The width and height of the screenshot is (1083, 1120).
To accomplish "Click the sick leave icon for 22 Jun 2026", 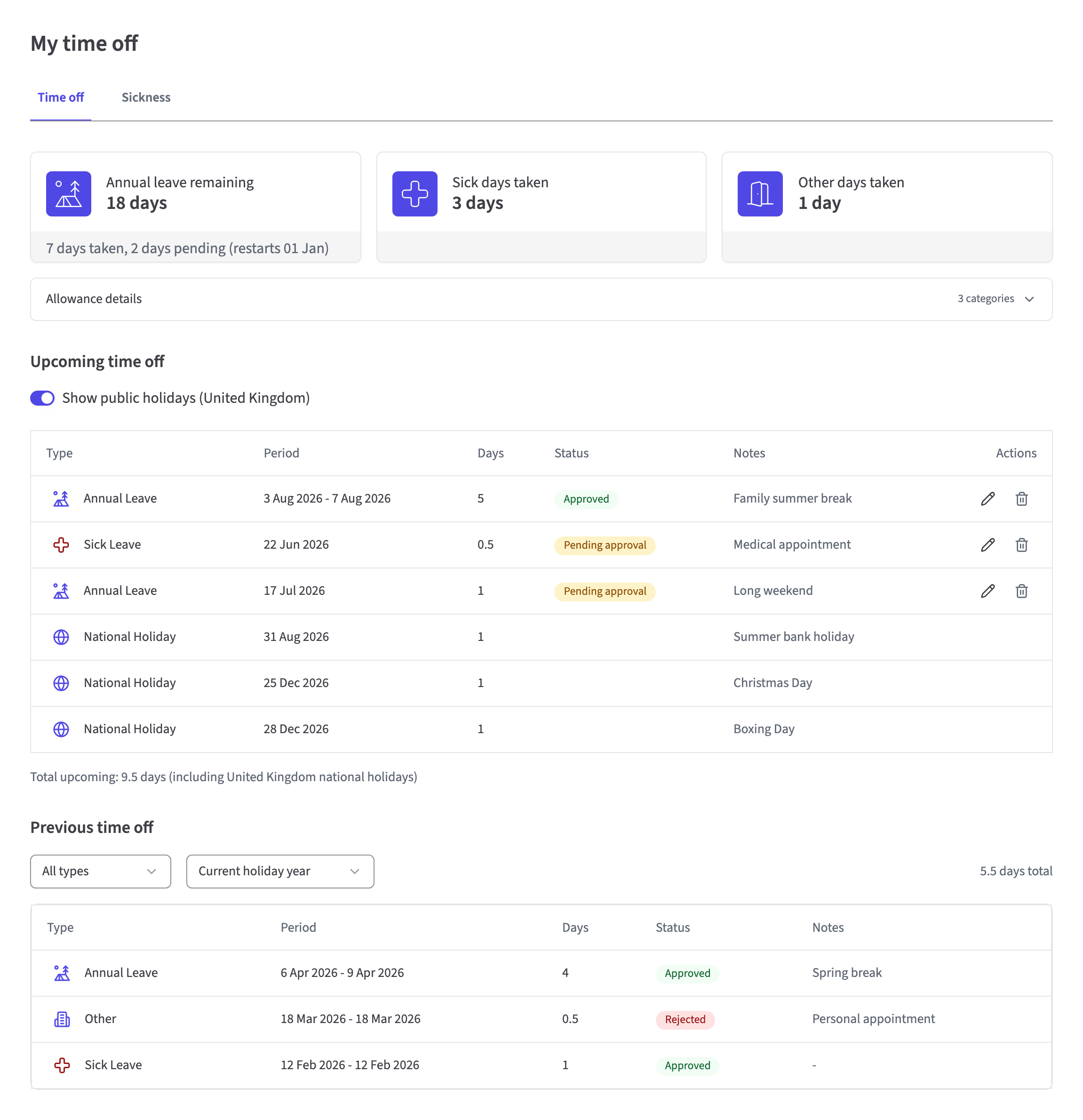I will (61, 545).
